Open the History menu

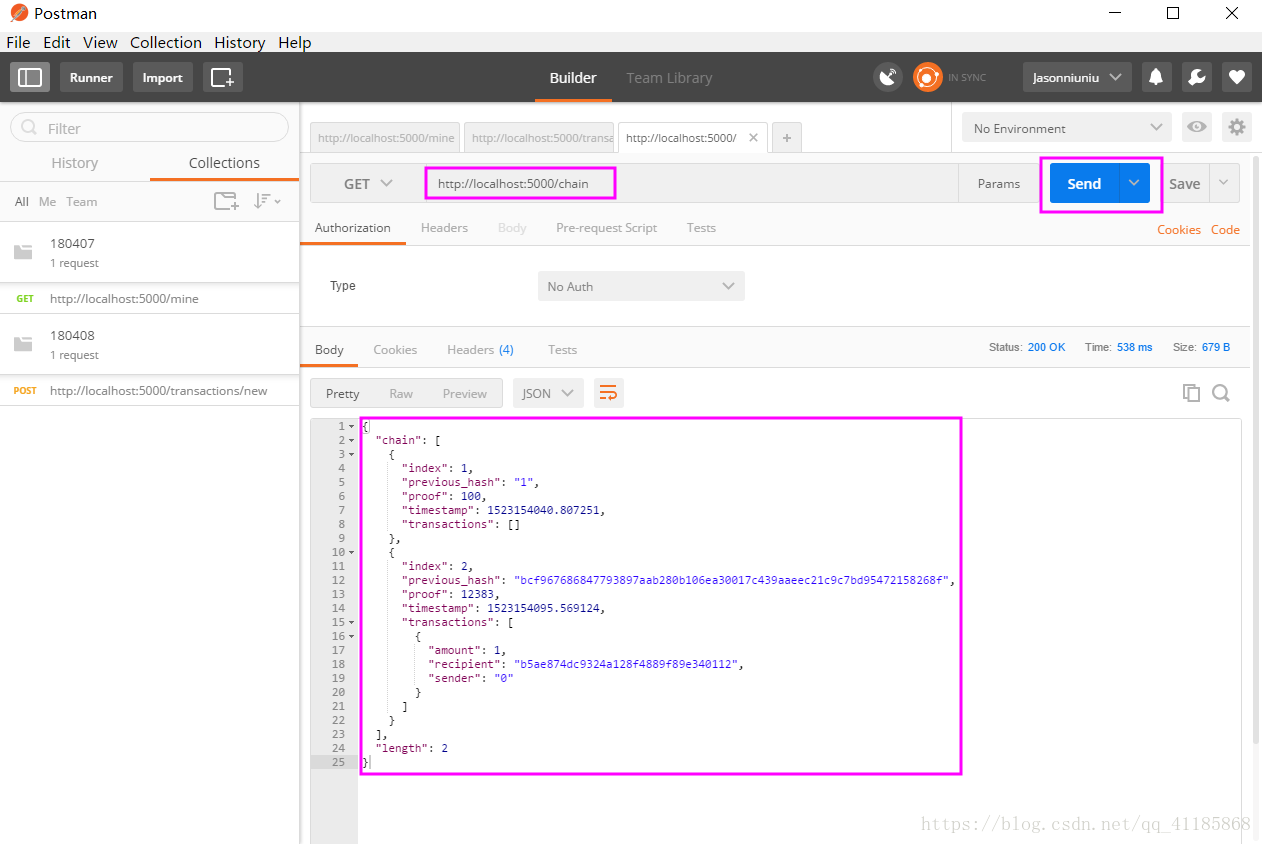[240, 42]
